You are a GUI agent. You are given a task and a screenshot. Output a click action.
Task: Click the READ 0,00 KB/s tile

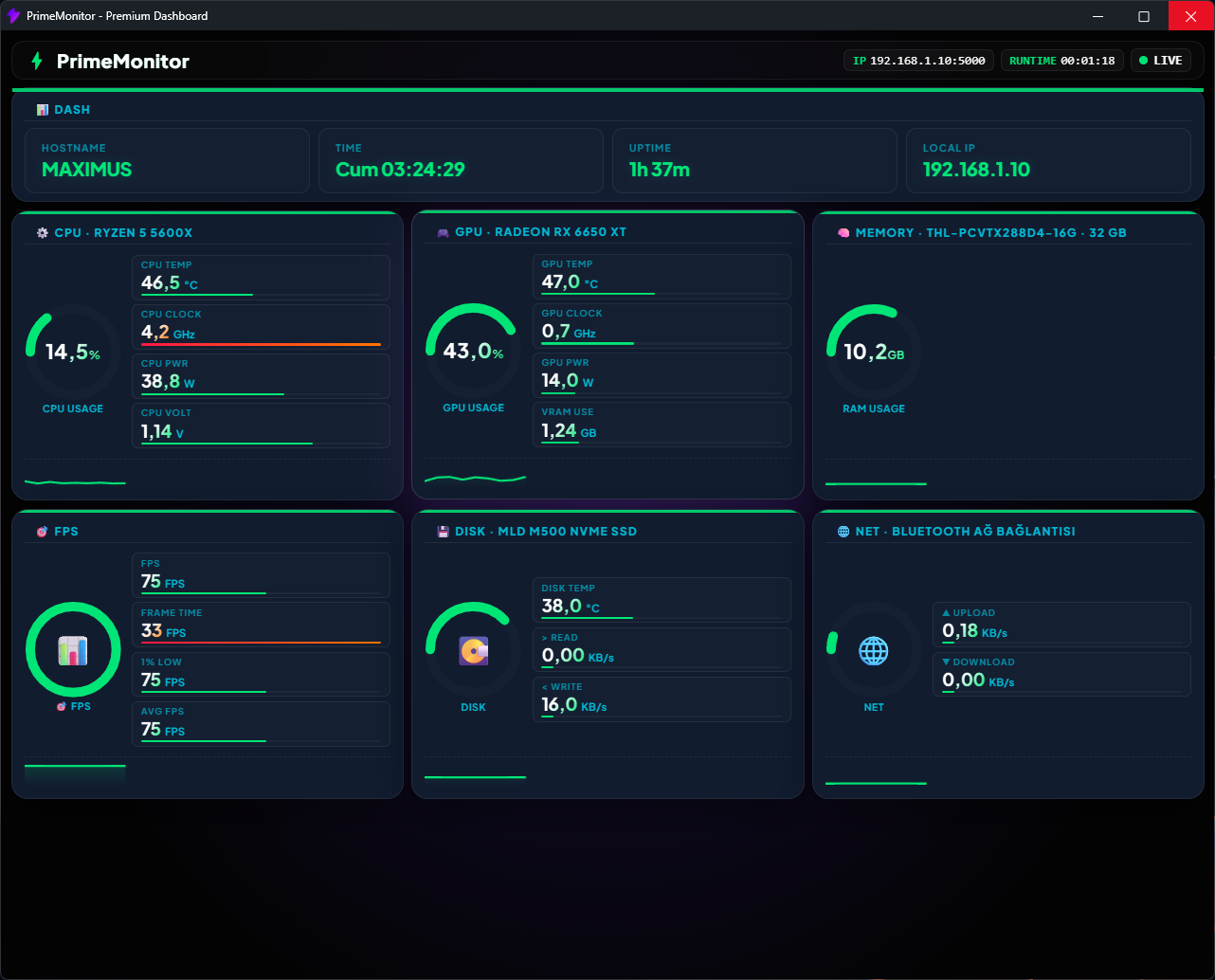[x=662, y=650]
